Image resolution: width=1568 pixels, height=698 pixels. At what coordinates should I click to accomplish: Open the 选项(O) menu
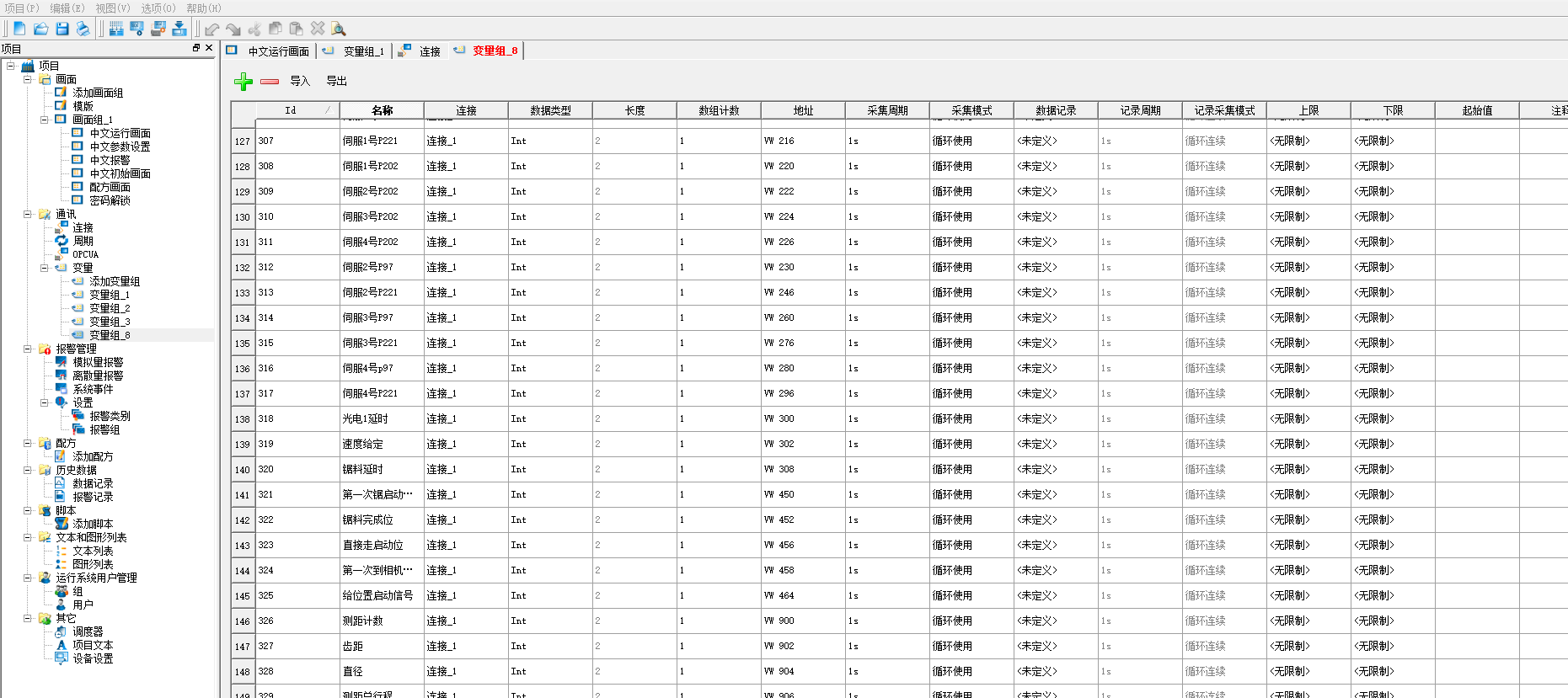158,8
